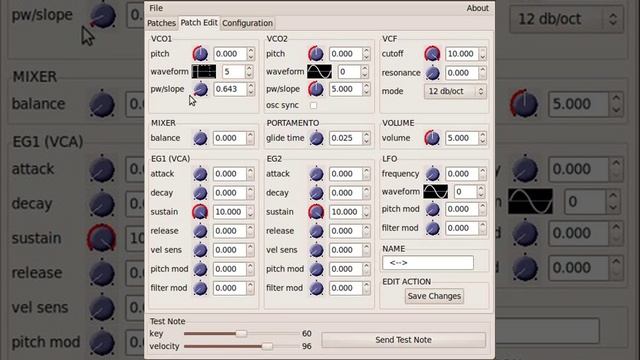Viewport: 640px width, 360px height.
Task: Click the EG2 pitch mod knob
Action: click(316, 269)
